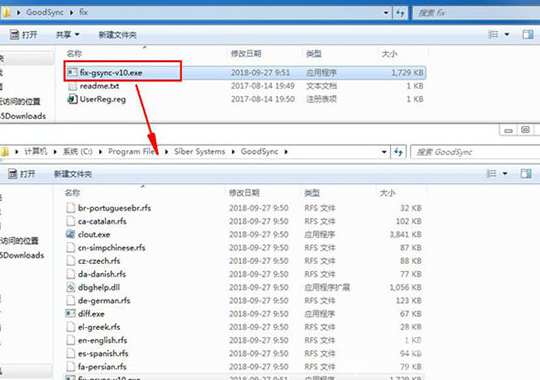Select diff.exe in GoodSync folder
The image size is (540, 380).
[x=91, y=314]
